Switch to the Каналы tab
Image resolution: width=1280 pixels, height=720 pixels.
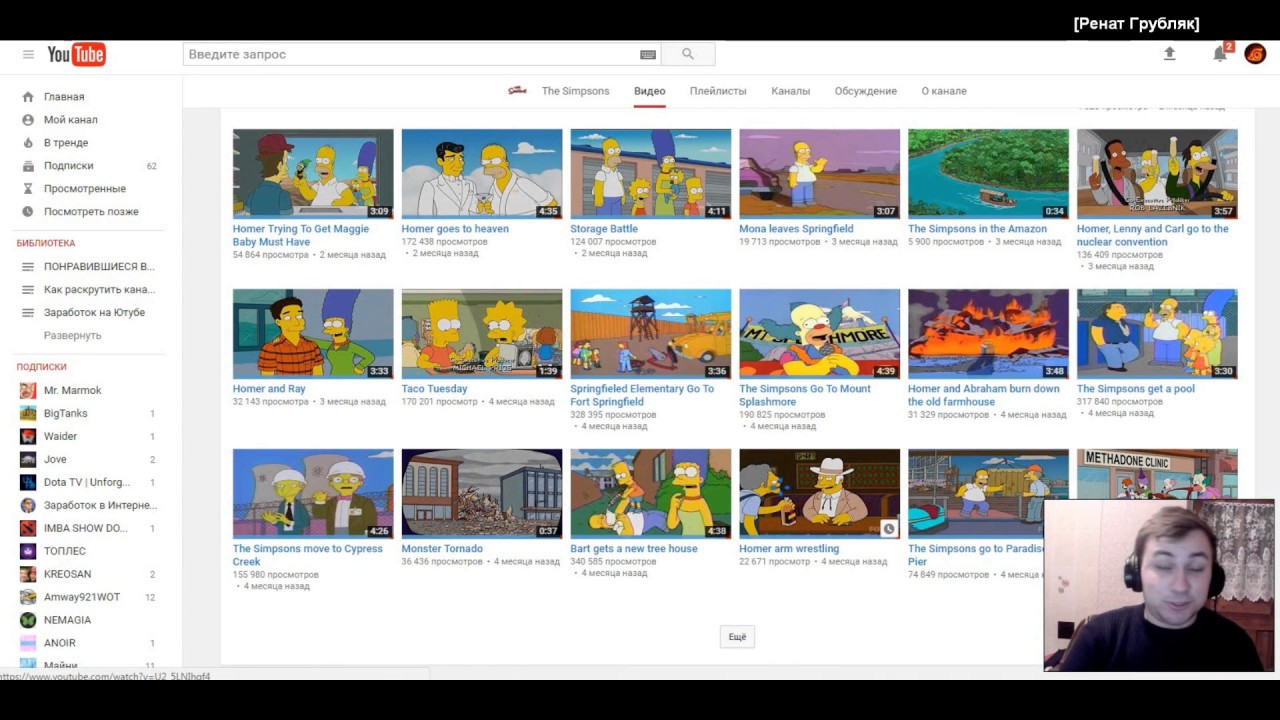click(x=790, y=91)
